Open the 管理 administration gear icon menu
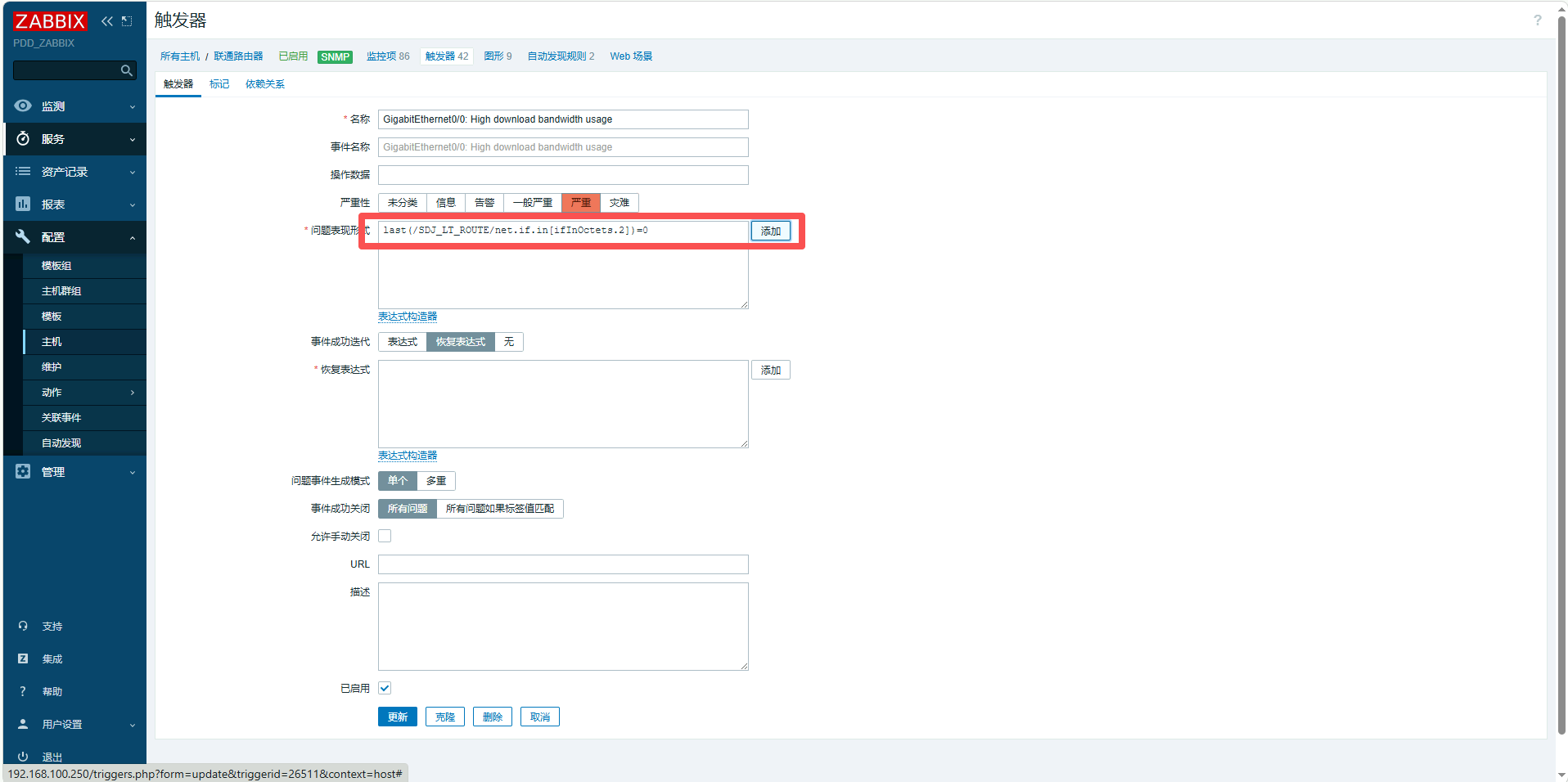 pyautogui.click(x=23, y=472)
